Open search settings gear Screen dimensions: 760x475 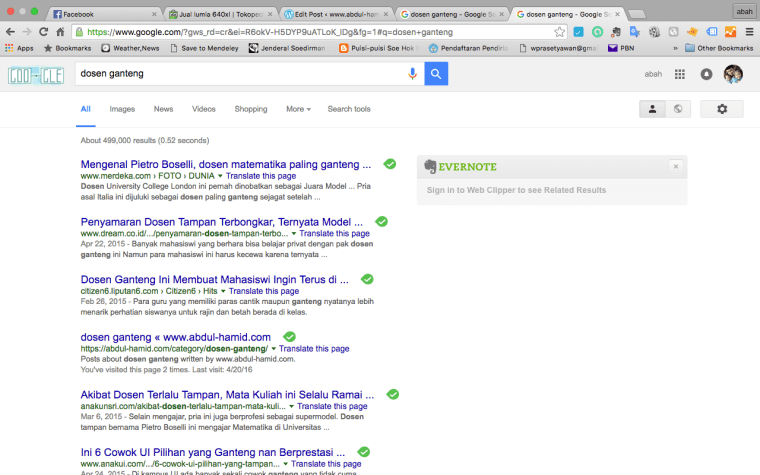pyautogui.click(x=721, y=109)
